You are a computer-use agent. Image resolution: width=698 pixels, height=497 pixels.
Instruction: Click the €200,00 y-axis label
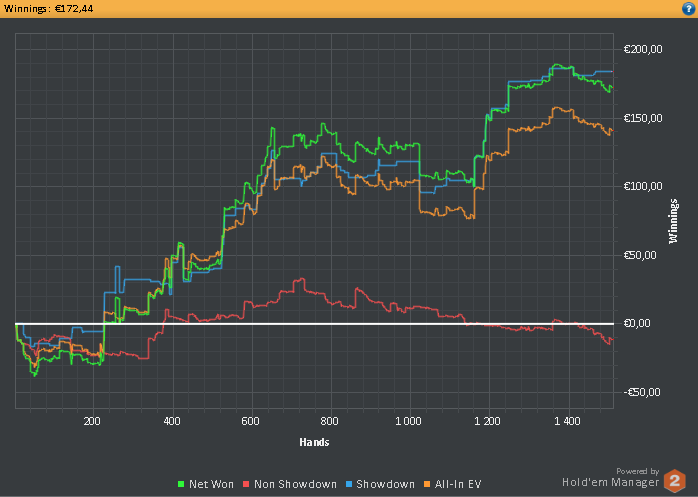point(643,50)
